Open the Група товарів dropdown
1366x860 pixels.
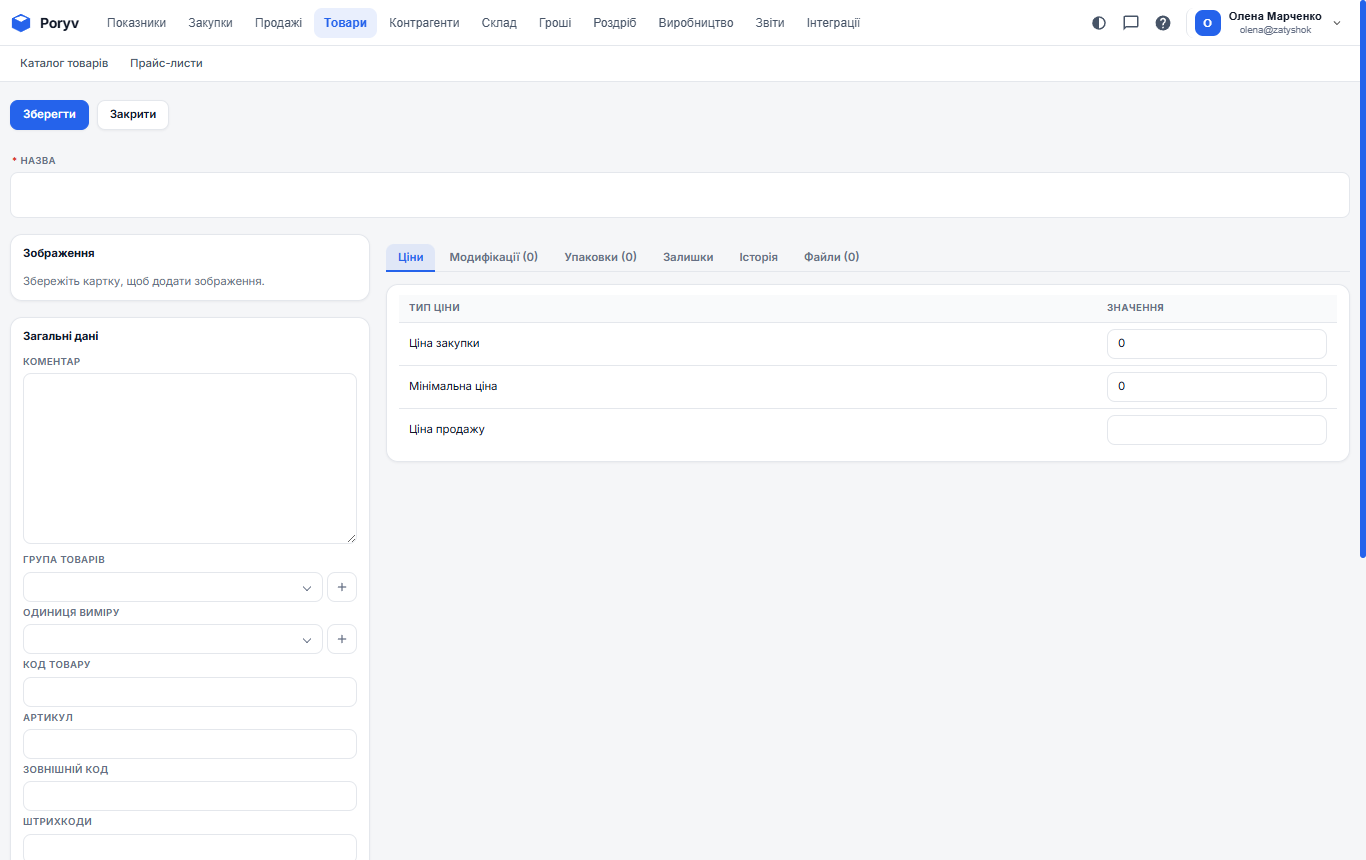(x=173, y=587)
